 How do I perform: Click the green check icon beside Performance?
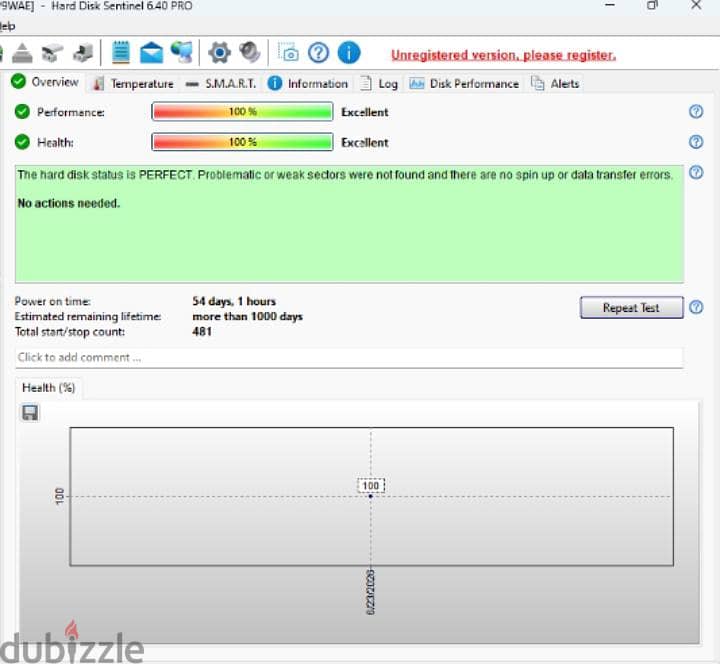click(x=22, y=112)
